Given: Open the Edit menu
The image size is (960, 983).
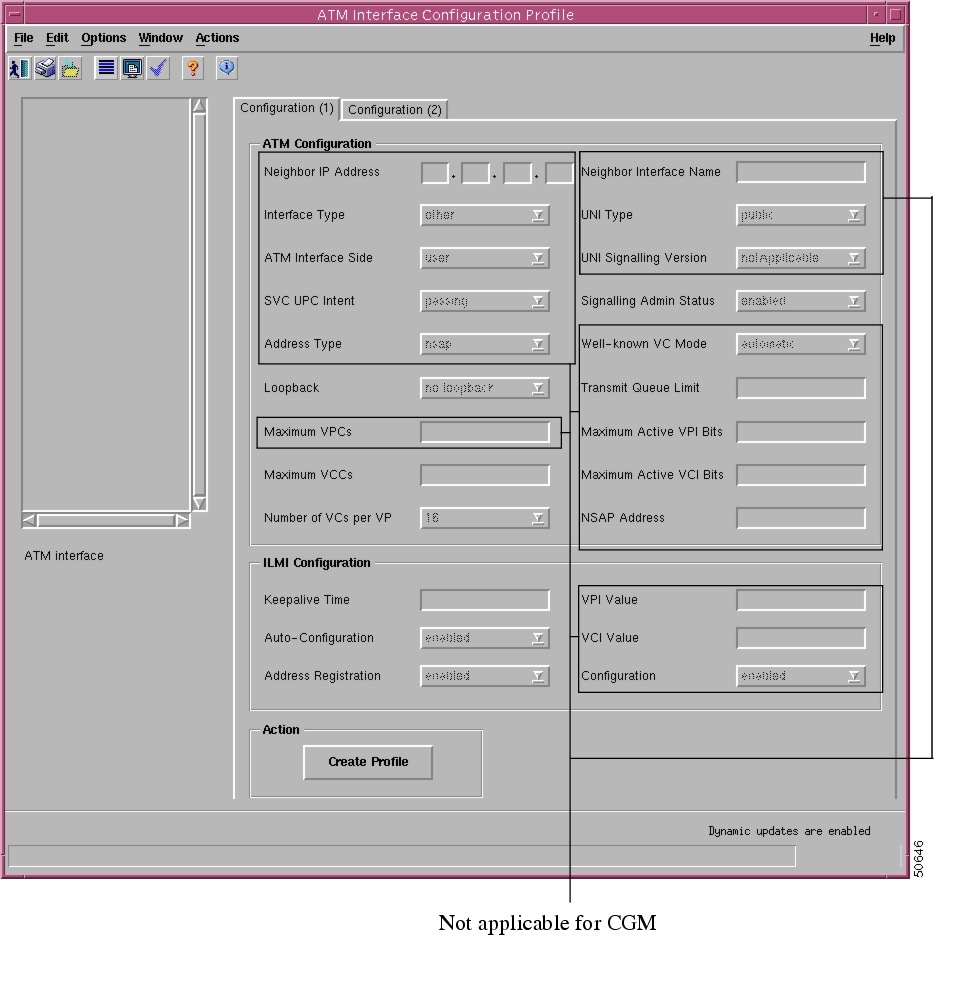Looking at the screenshot, I should pyautogui.click(x=57, y=38).
